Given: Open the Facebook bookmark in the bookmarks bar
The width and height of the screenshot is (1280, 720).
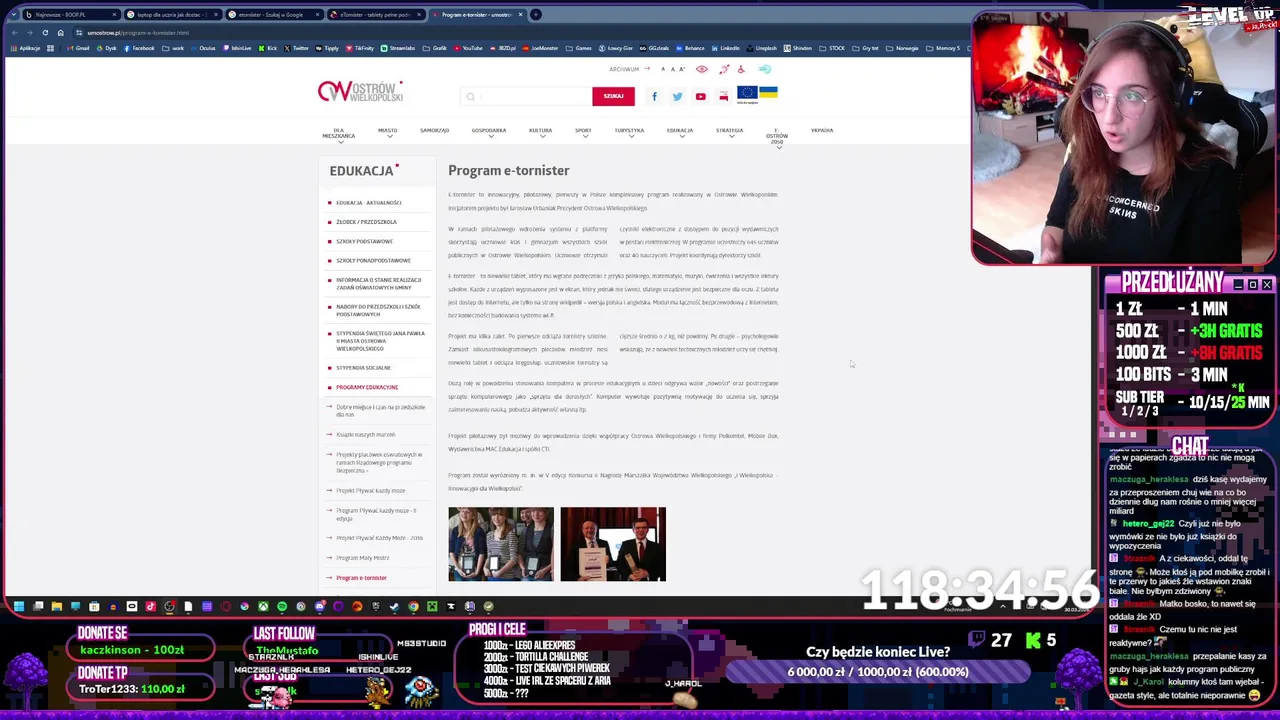Looking at the screenshot, I should point(139,48).
